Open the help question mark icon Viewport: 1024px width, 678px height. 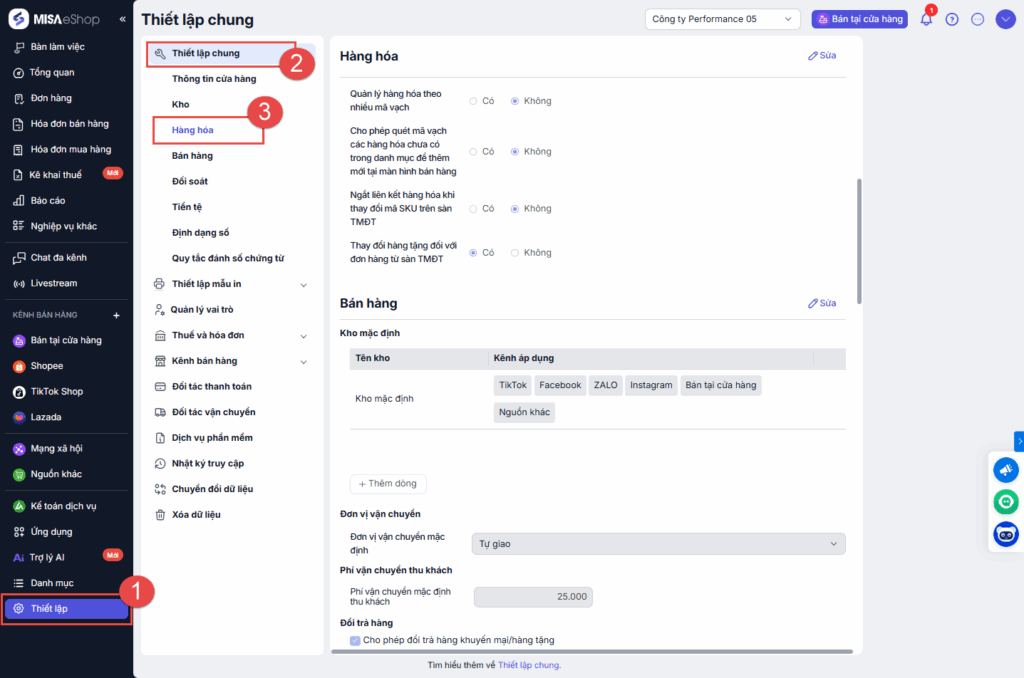(x=952, y=19)
